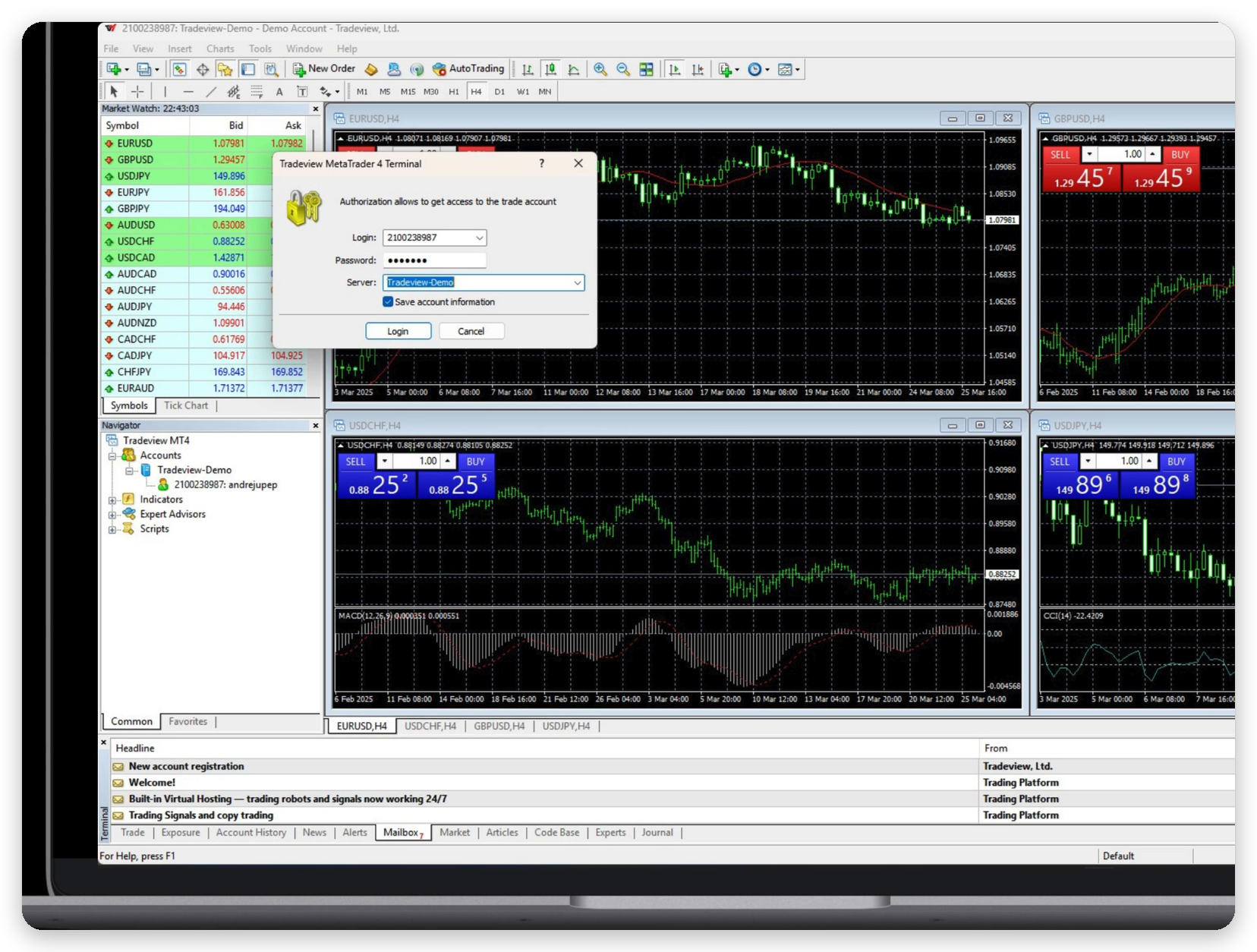Click the Cancel button in dialog

coord(471,331)
